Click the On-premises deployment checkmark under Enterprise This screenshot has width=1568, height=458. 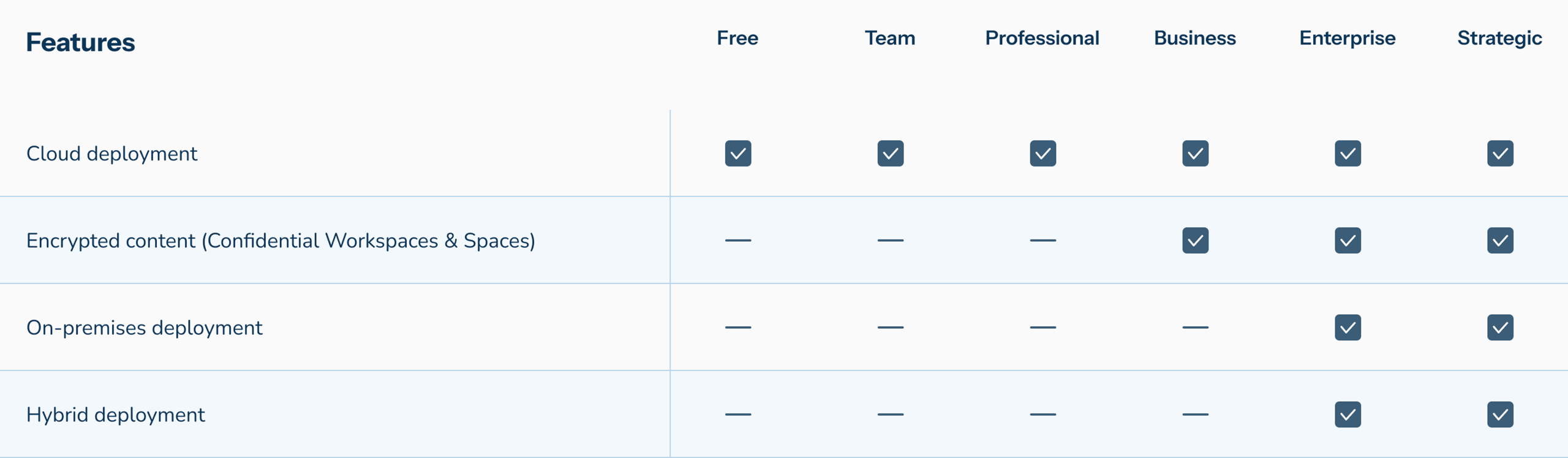1348,328
